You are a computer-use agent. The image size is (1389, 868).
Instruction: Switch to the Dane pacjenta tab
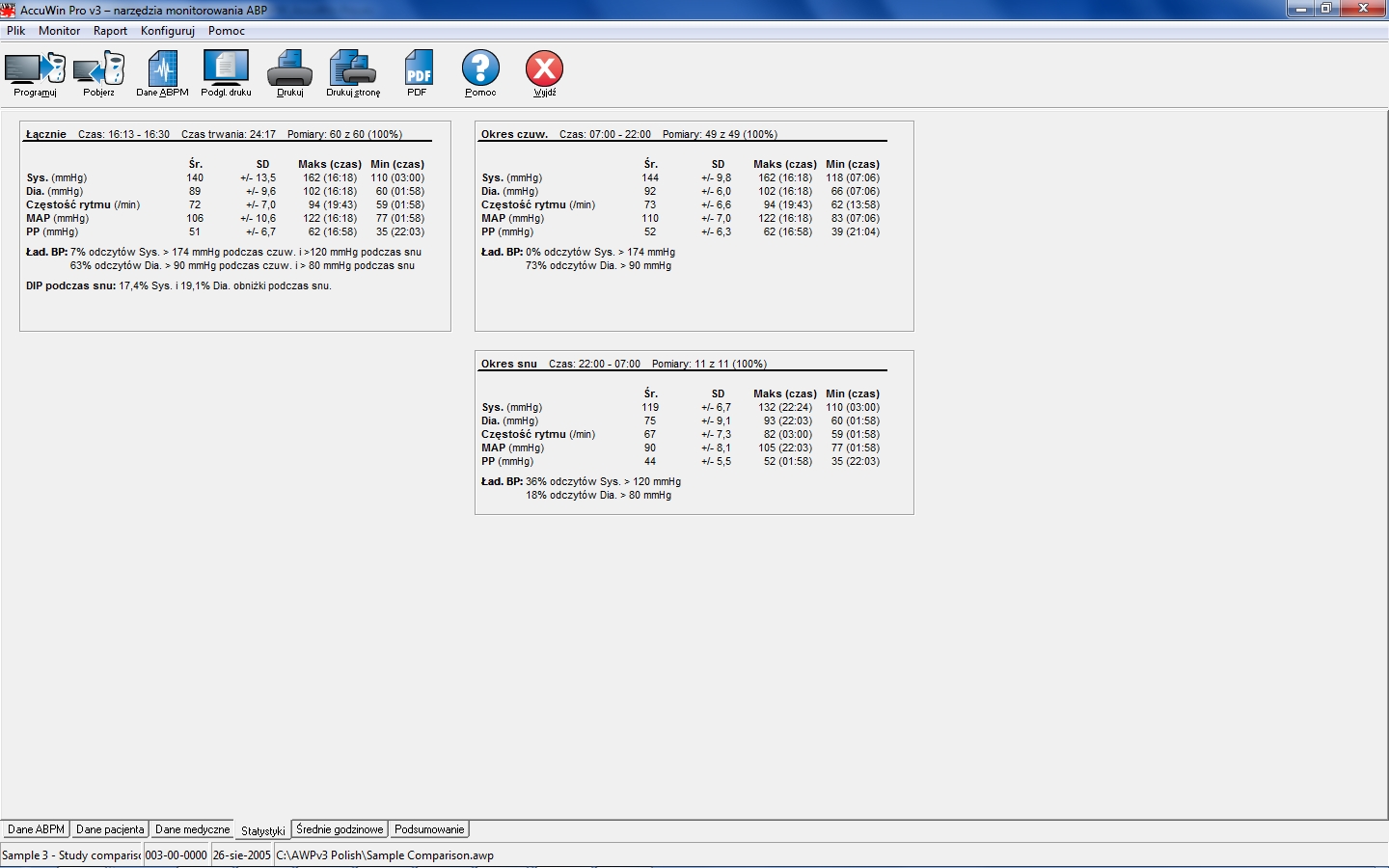coord(109,828)
